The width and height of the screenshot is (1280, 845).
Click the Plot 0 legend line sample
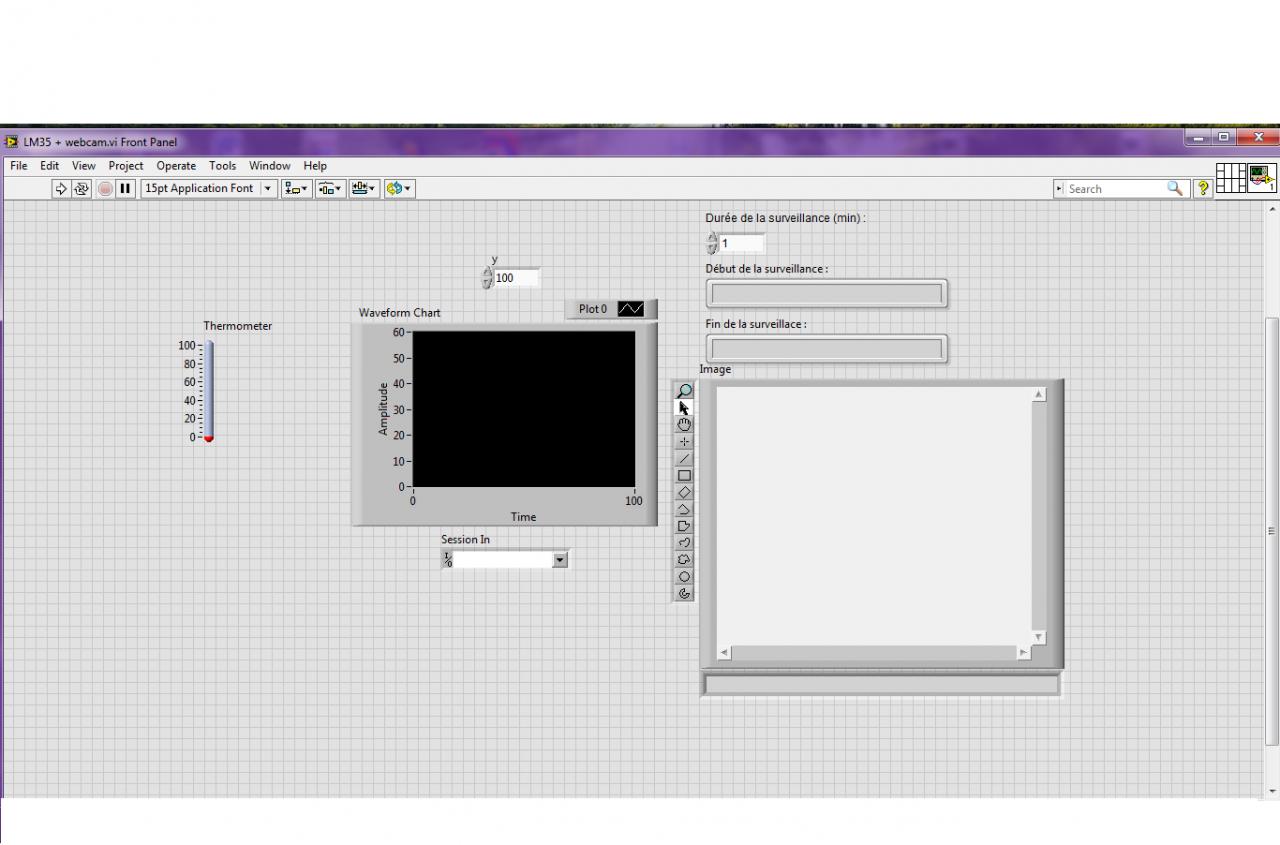pos(631,309)
